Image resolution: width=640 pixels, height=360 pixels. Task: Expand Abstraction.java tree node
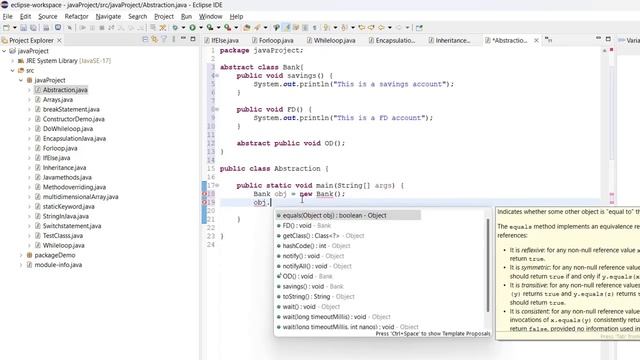coord(29,90)
